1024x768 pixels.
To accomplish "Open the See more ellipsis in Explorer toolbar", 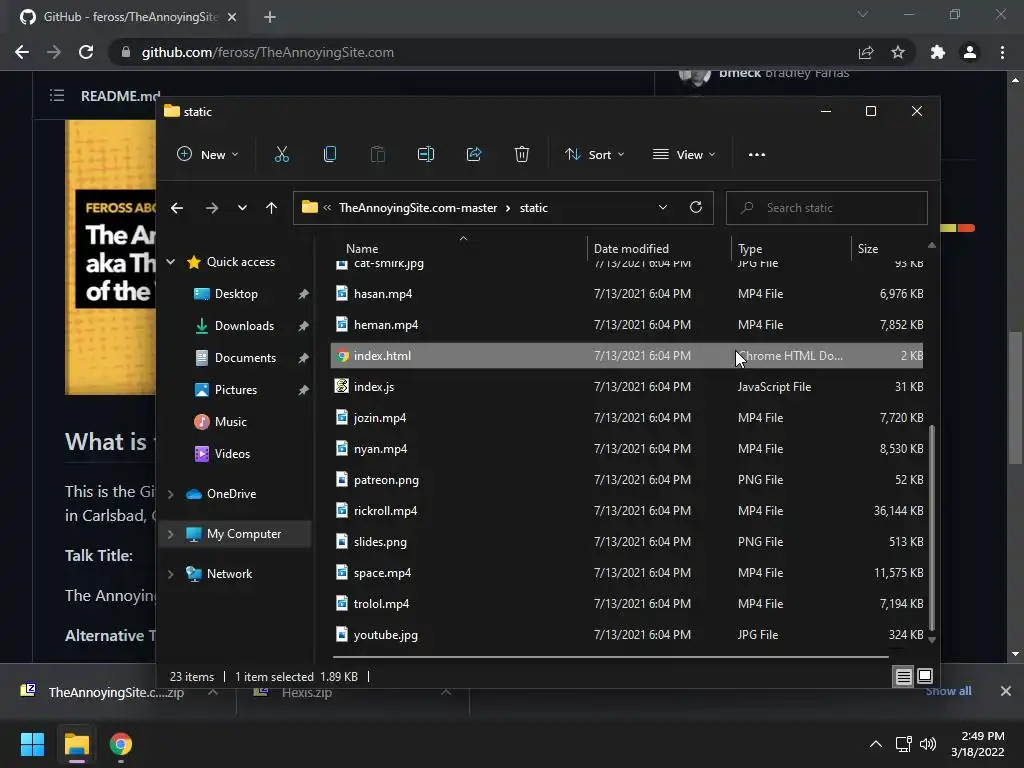I will (757, 155).
